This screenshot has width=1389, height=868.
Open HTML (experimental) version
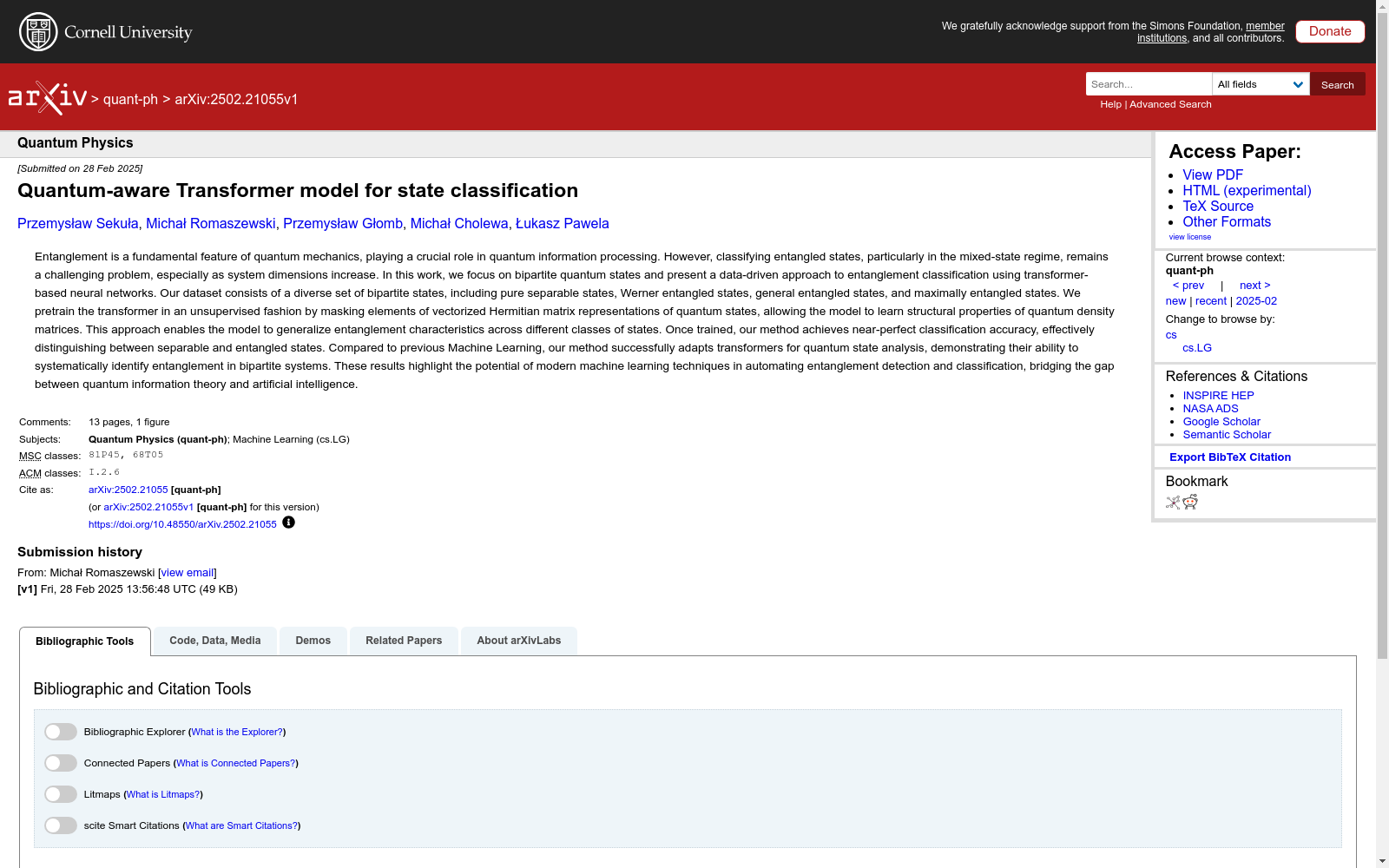tap(1247, 190)
